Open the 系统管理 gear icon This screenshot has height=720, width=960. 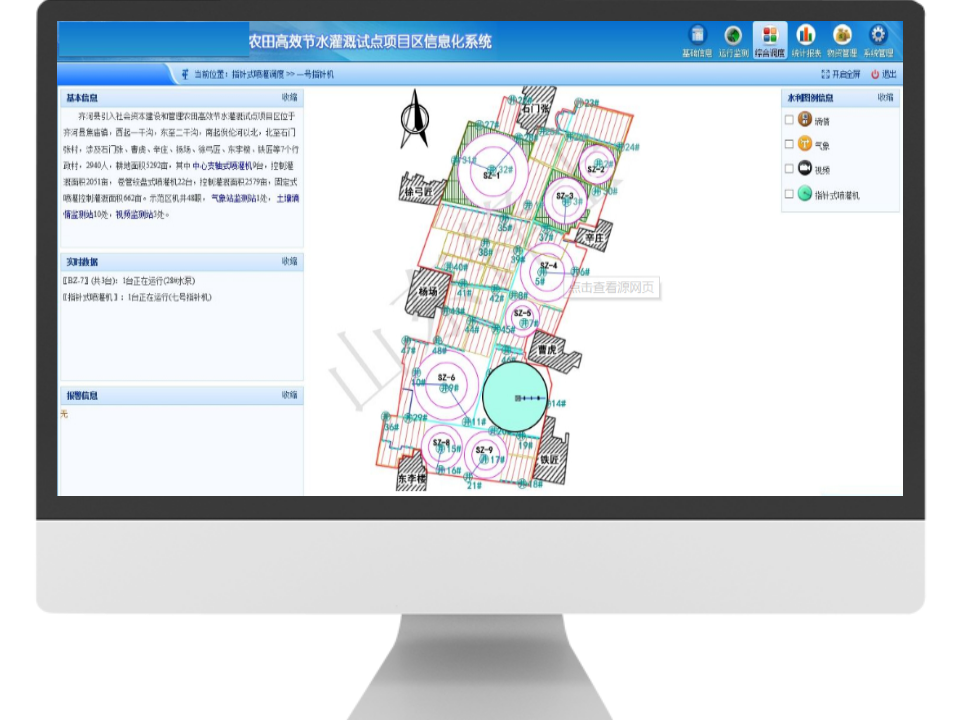coord(878,36)
